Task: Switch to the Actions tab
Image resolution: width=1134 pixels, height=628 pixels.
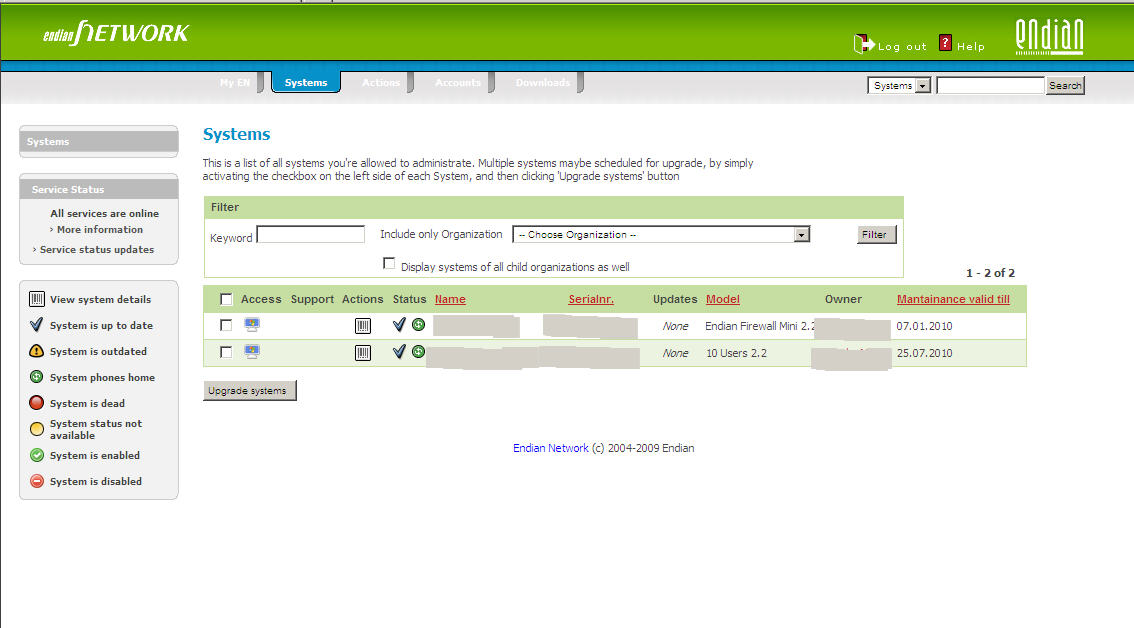Action: click(380, 83)
